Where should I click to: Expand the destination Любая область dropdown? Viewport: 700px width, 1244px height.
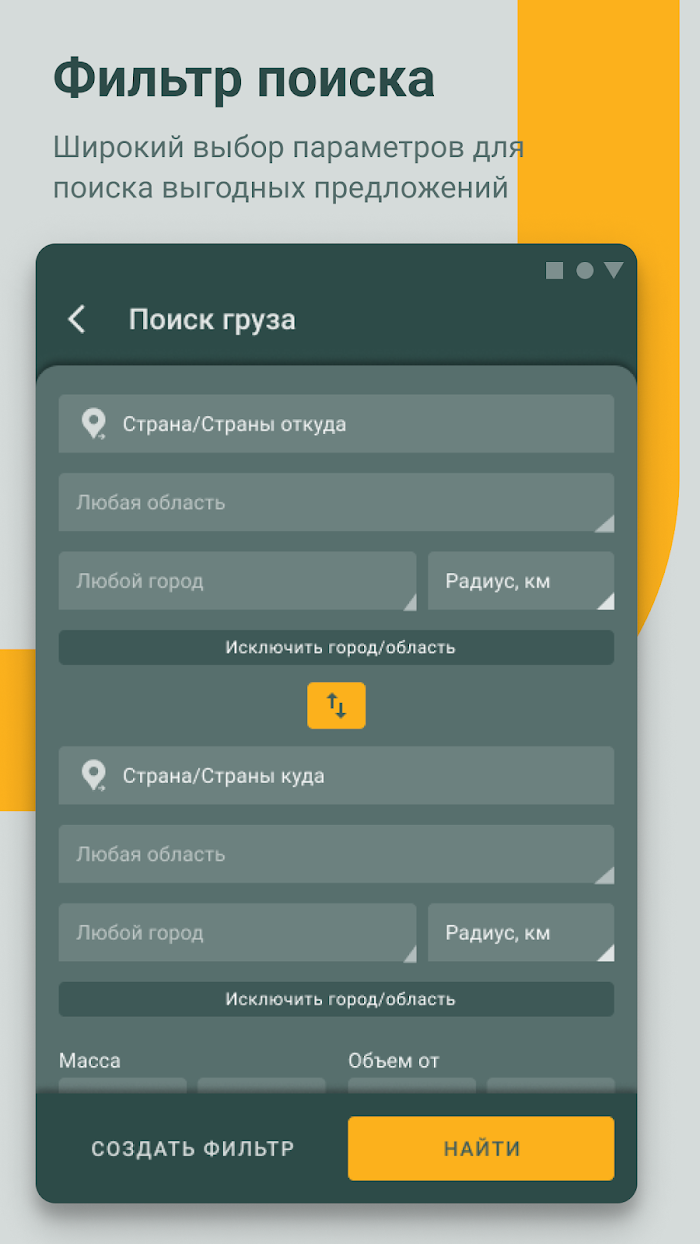[336, 854]
